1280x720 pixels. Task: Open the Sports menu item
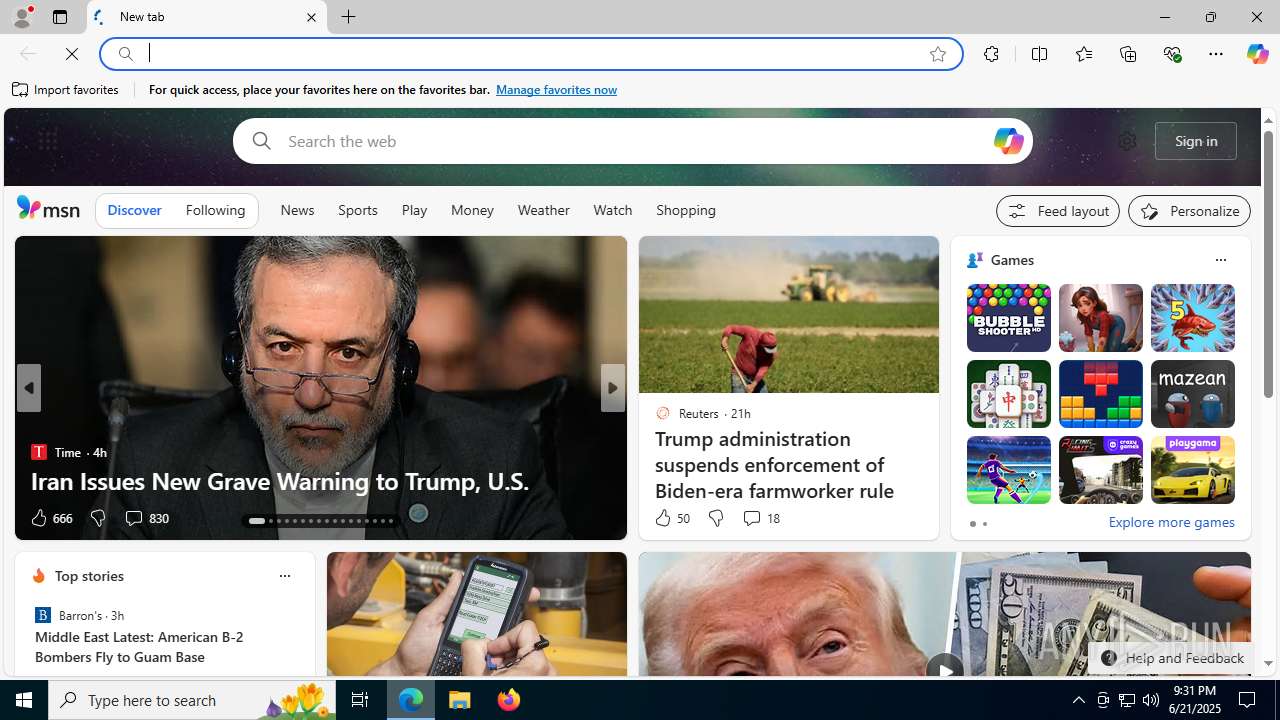[x=357, y=210]
